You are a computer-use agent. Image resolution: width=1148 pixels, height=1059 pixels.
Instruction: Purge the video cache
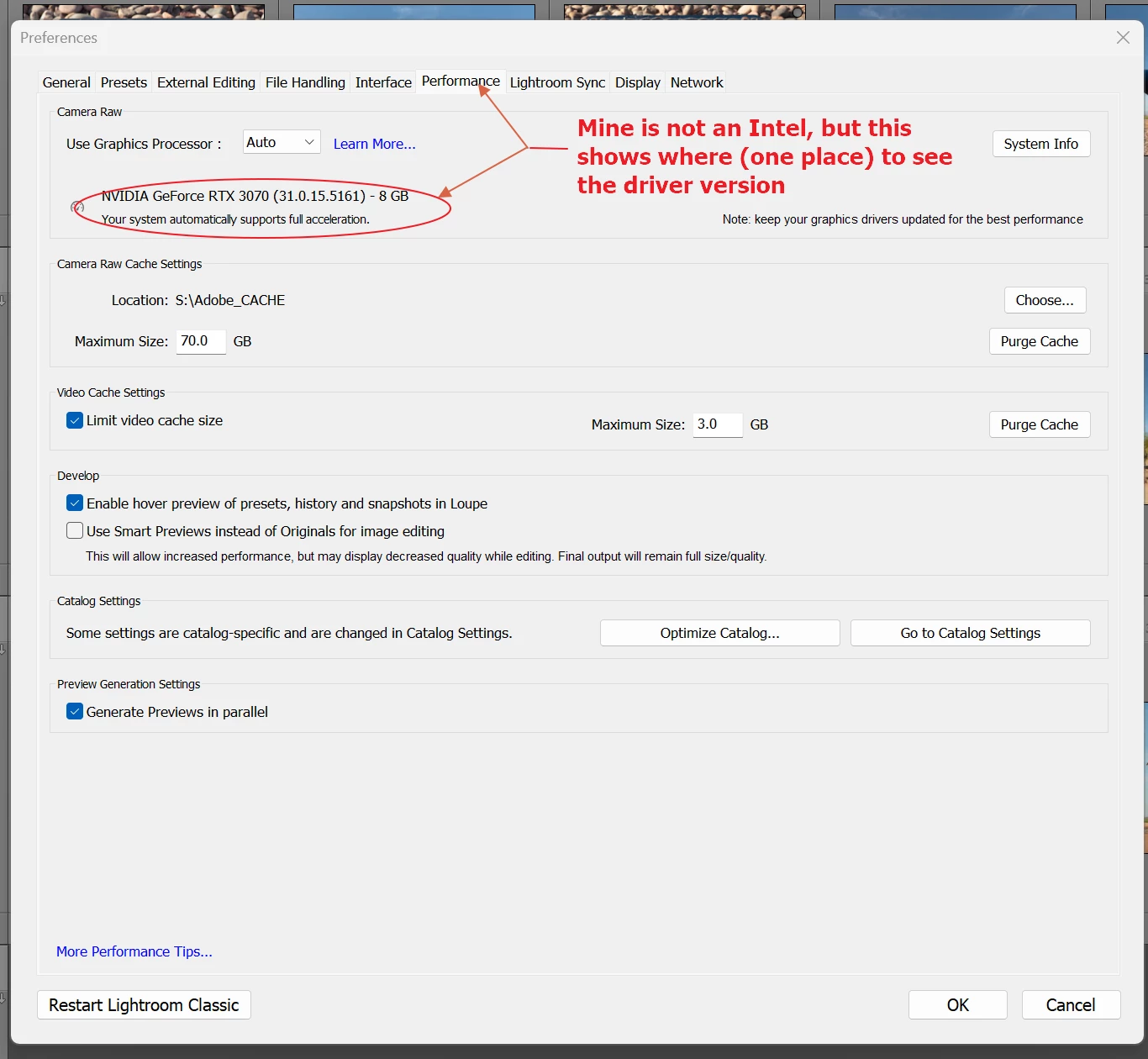pos(1040,424)
